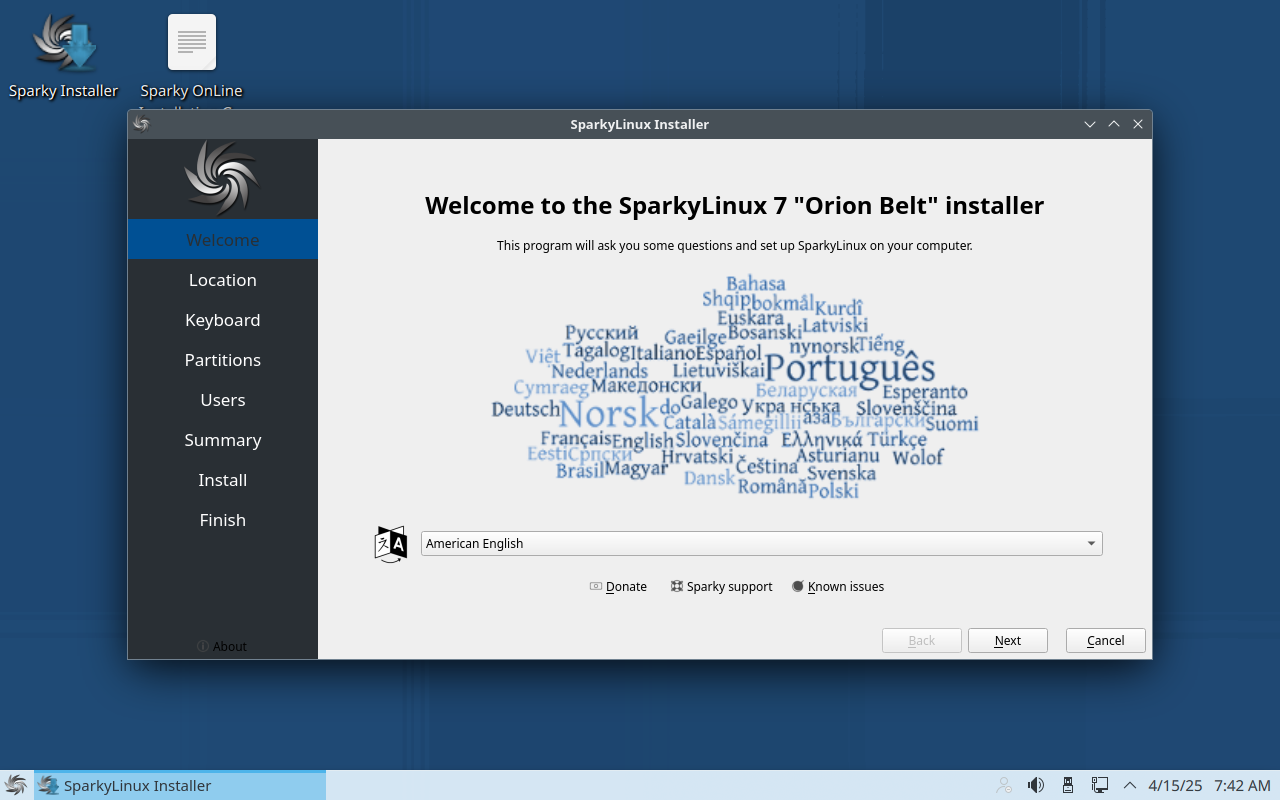
Task: Open the volume control in system tray
Action: coord(1036,785)
